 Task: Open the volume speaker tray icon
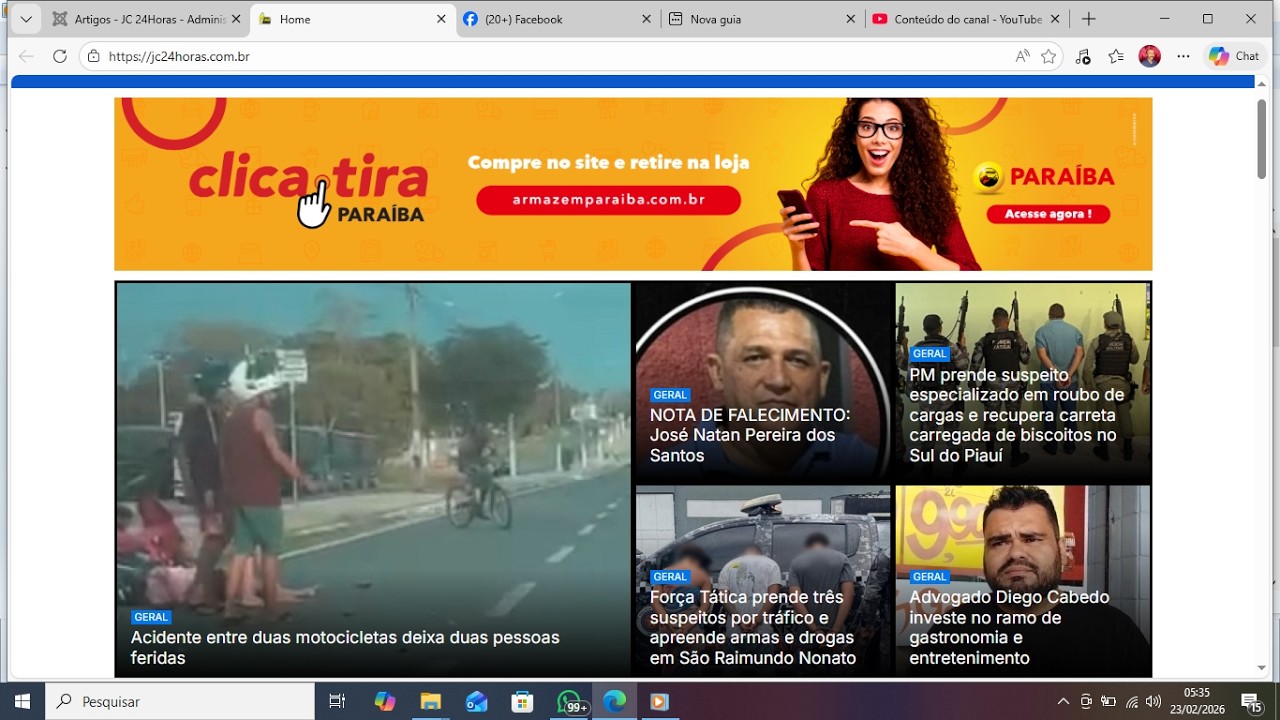point(1153,701)
